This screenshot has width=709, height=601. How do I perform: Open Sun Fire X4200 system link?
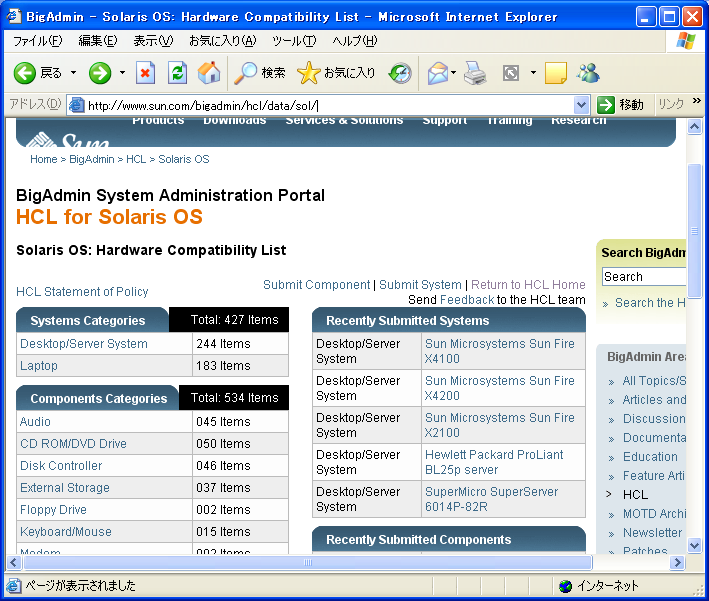click(500, 388)
